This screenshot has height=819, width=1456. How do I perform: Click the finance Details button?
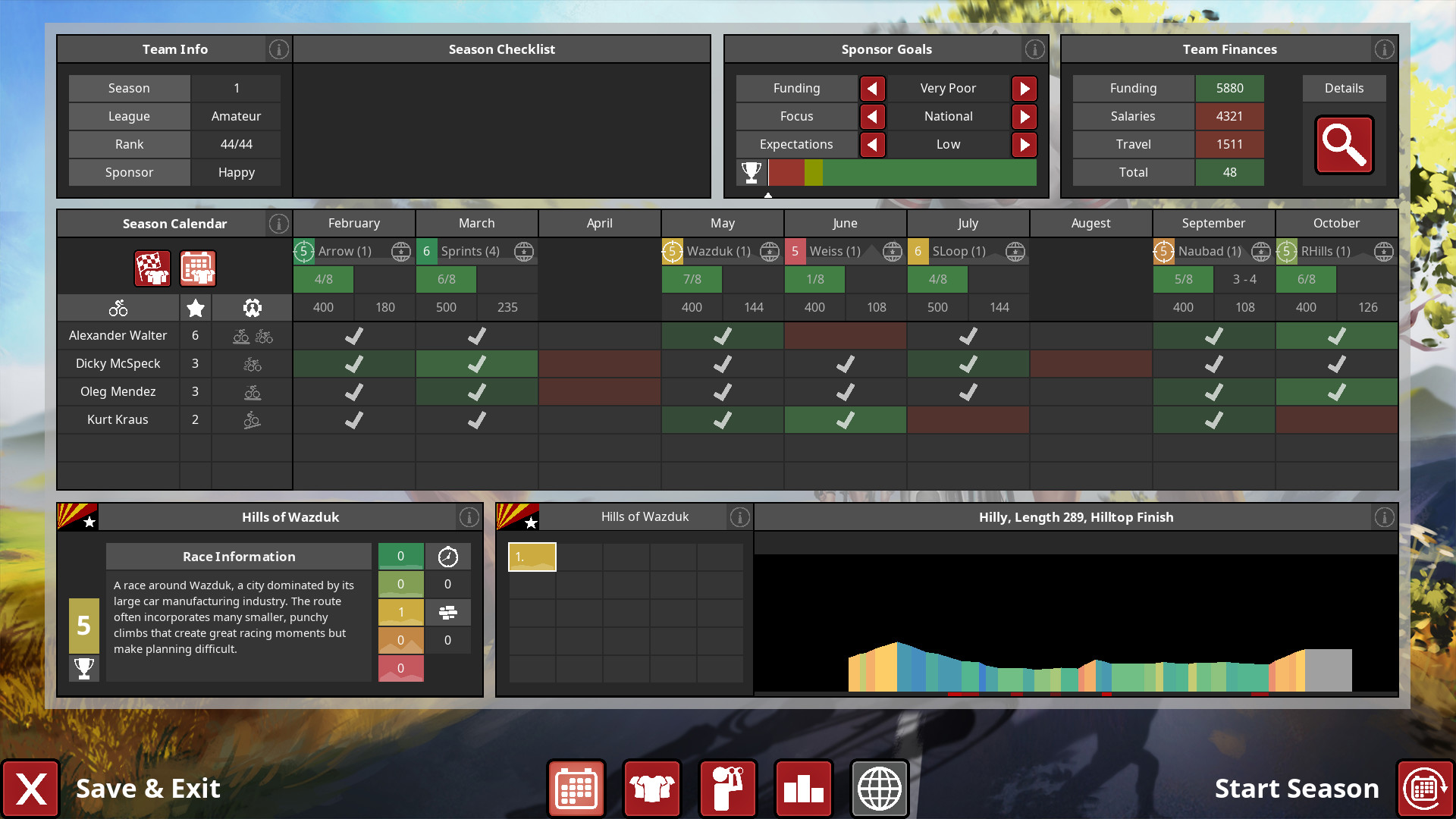tap(1344, 88)
